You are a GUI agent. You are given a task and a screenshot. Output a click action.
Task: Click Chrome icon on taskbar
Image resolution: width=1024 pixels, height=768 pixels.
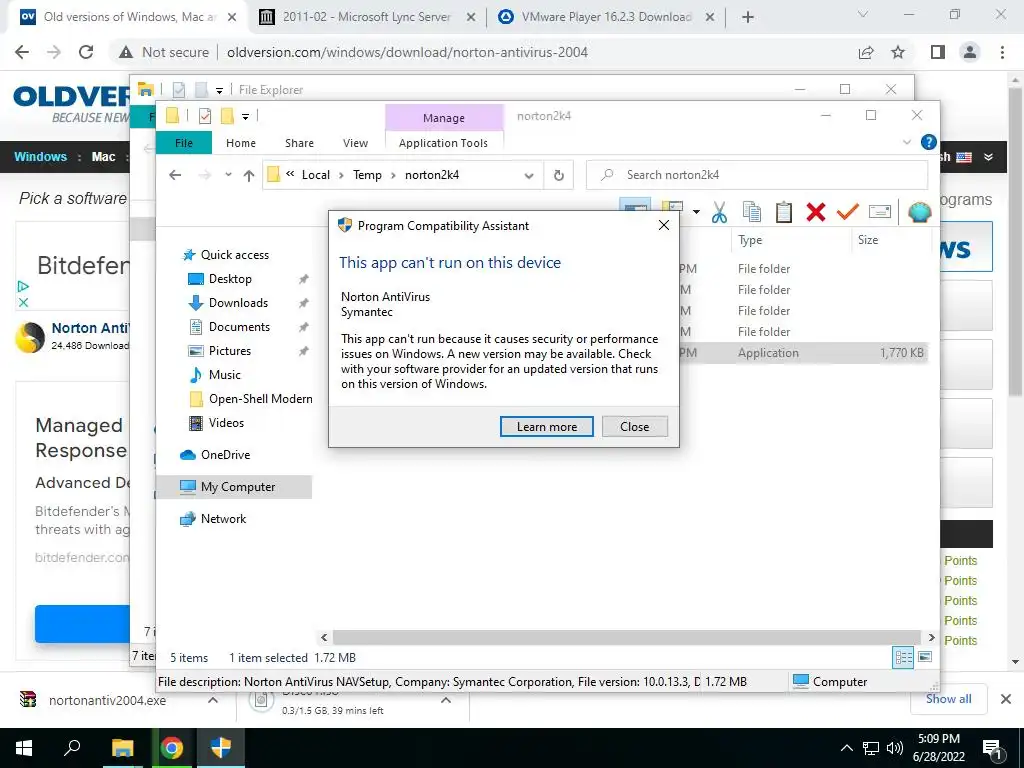pos(172,748)
